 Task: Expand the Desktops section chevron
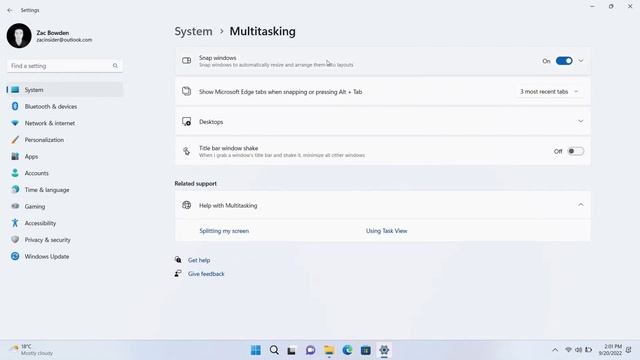pos(581,121)
